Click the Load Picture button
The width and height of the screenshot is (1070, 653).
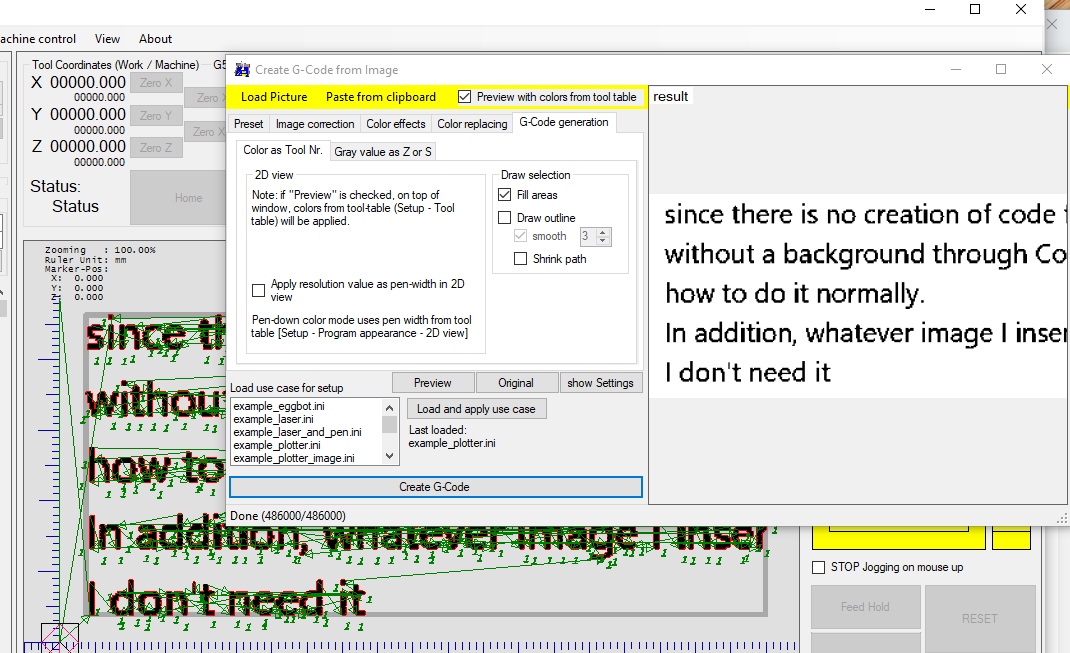pyautogui.click(x=273, y=97)
